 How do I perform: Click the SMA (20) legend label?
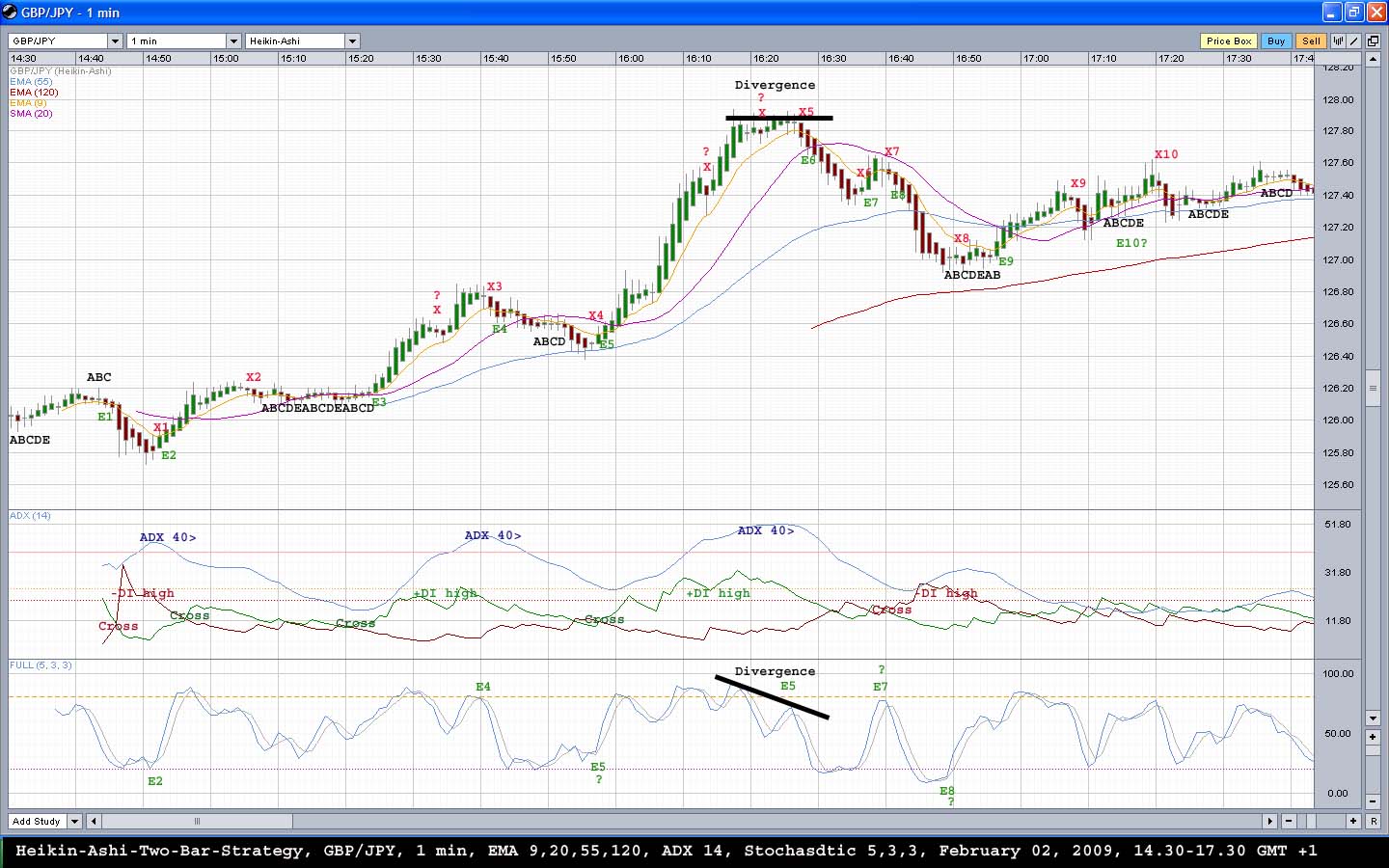point(31,114)
